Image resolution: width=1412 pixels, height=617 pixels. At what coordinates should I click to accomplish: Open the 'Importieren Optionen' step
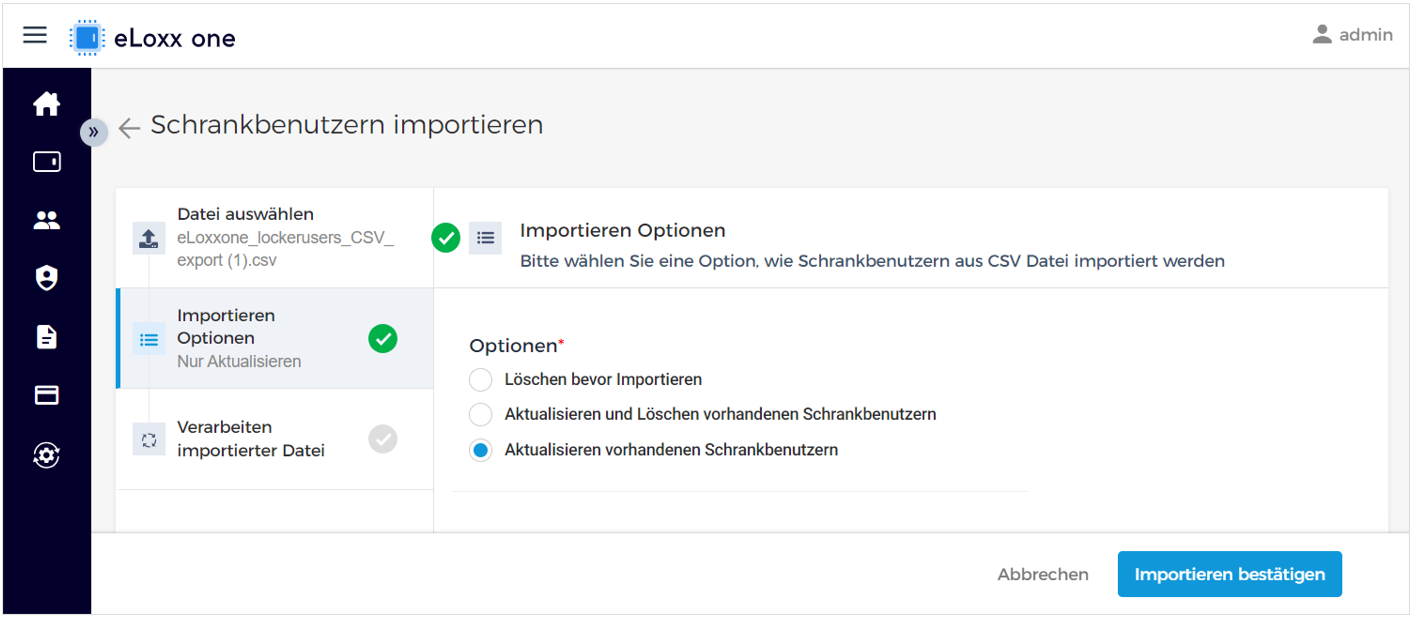(275, 339)
